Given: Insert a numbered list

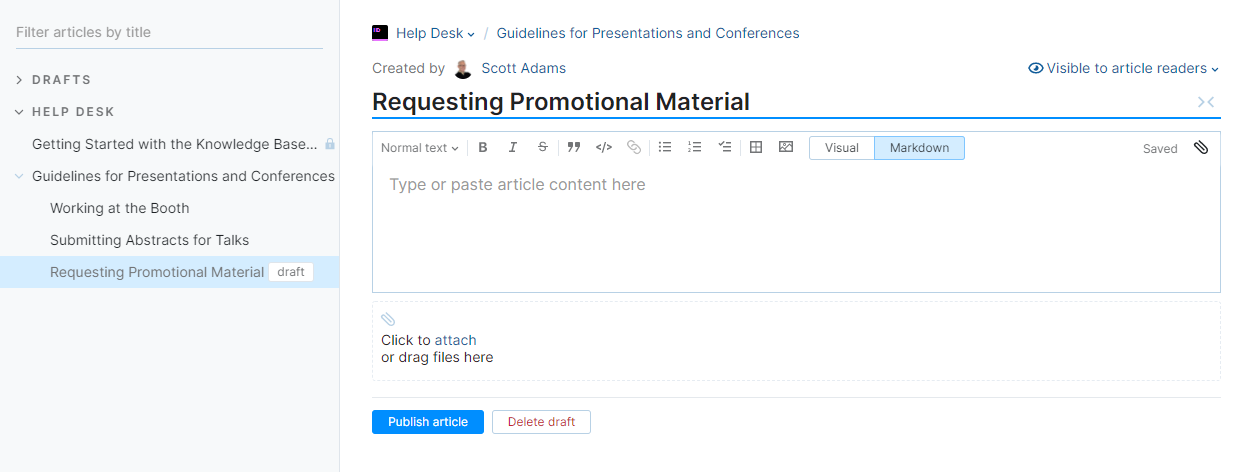Looking at the screenshot, I should coord(695,148).
